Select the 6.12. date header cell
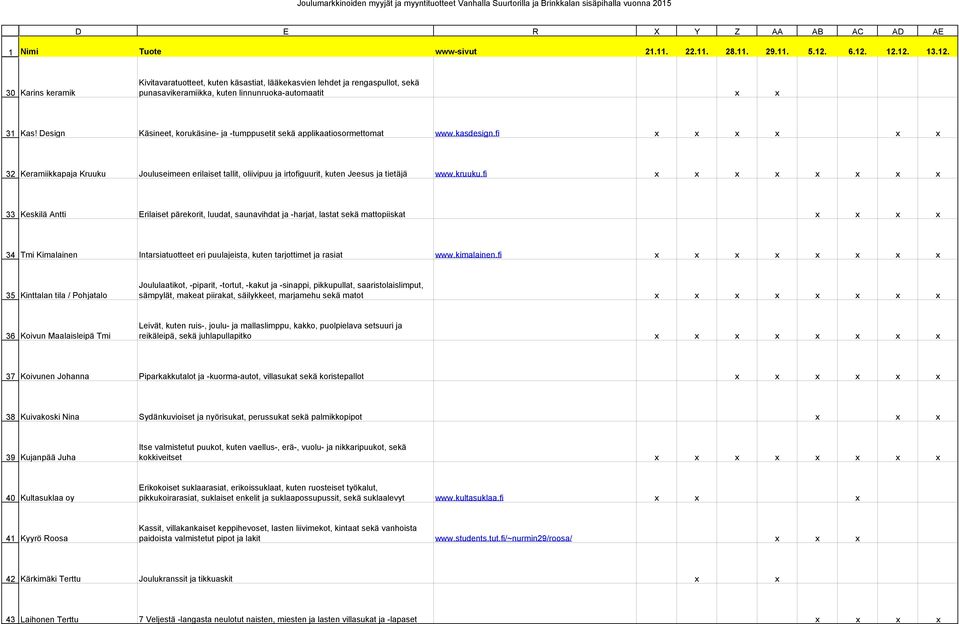 tap(857, 46)
